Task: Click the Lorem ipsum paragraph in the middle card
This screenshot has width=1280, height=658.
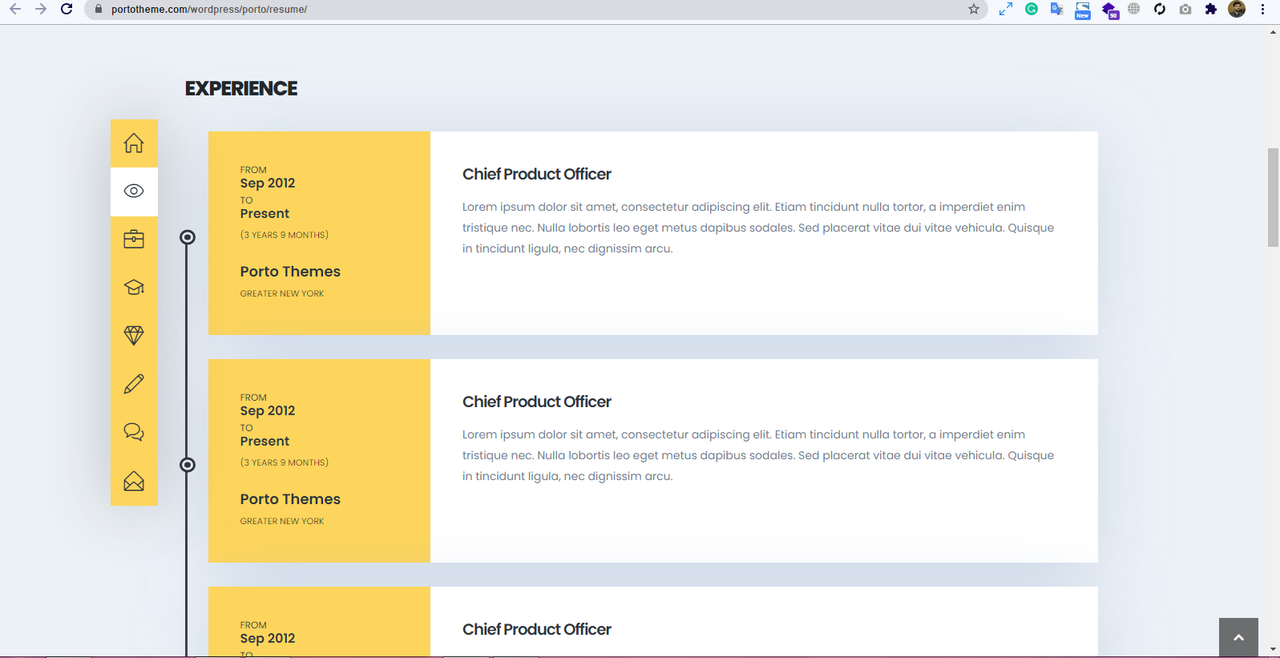Action: (x=758, y=456)
